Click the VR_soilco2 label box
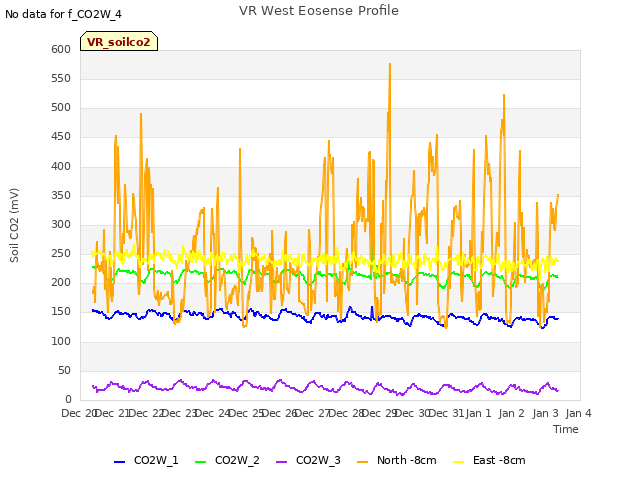640x480 pixels. pos(119,41)
